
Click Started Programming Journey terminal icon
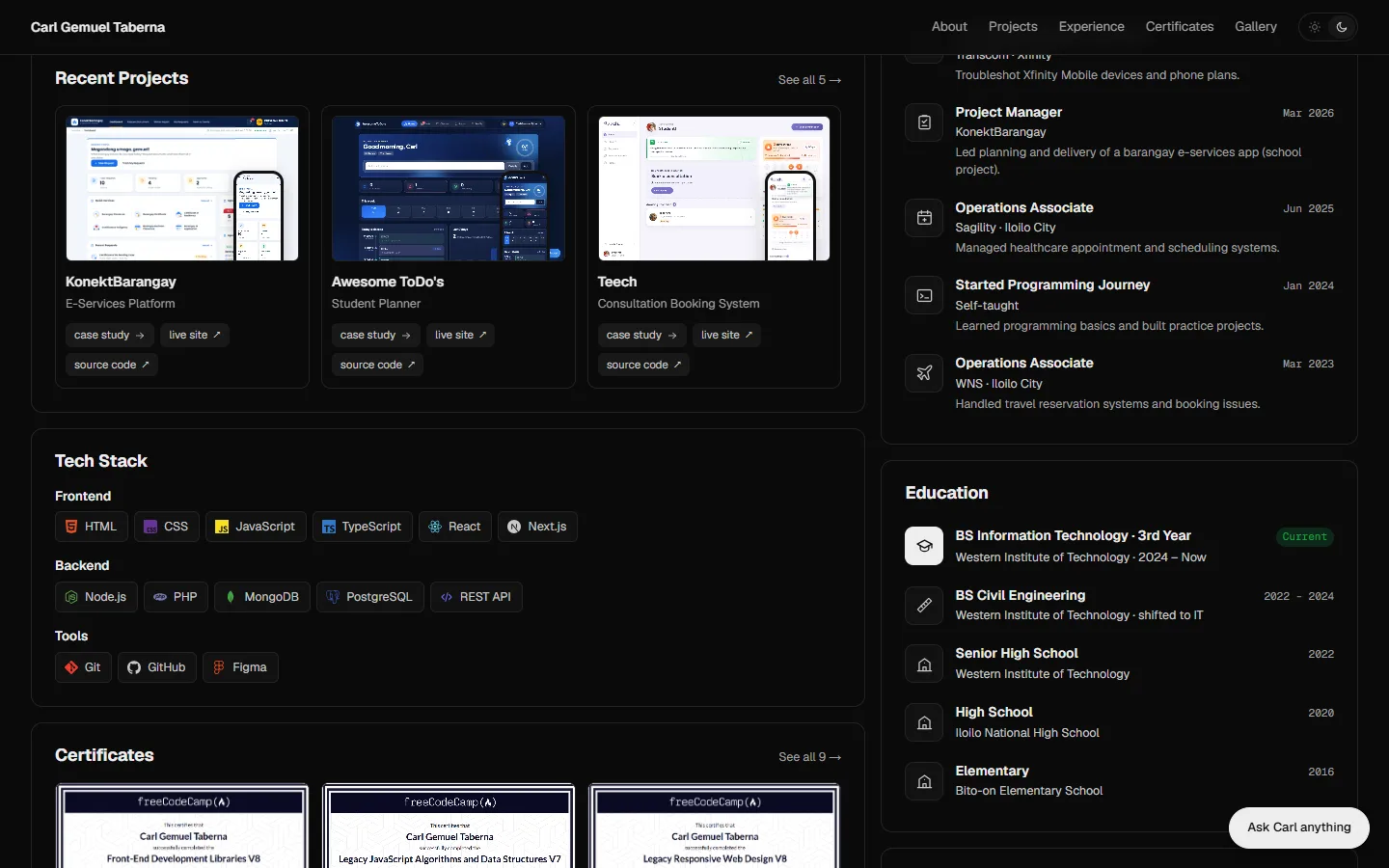tap(924, 295)
